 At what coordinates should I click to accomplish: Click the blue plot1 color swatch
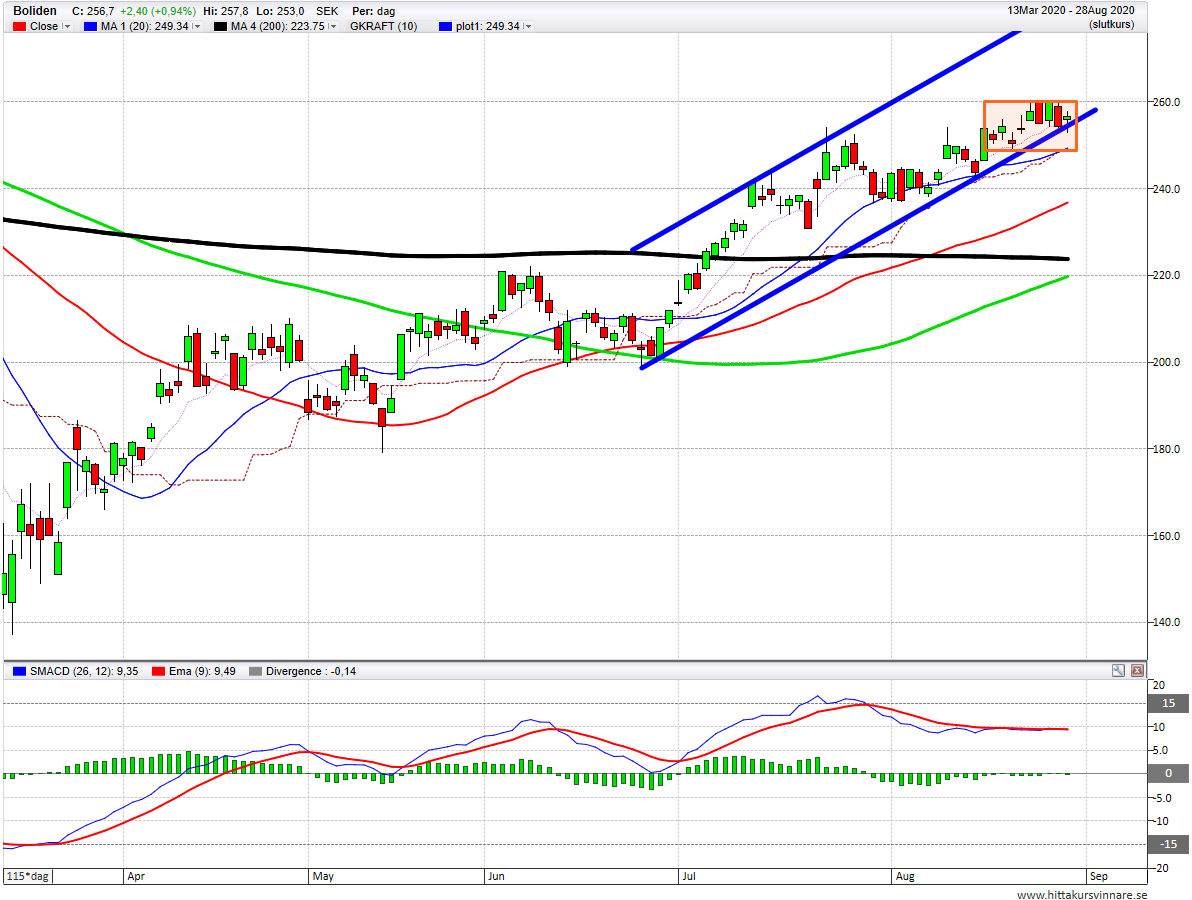pos(445,27)
